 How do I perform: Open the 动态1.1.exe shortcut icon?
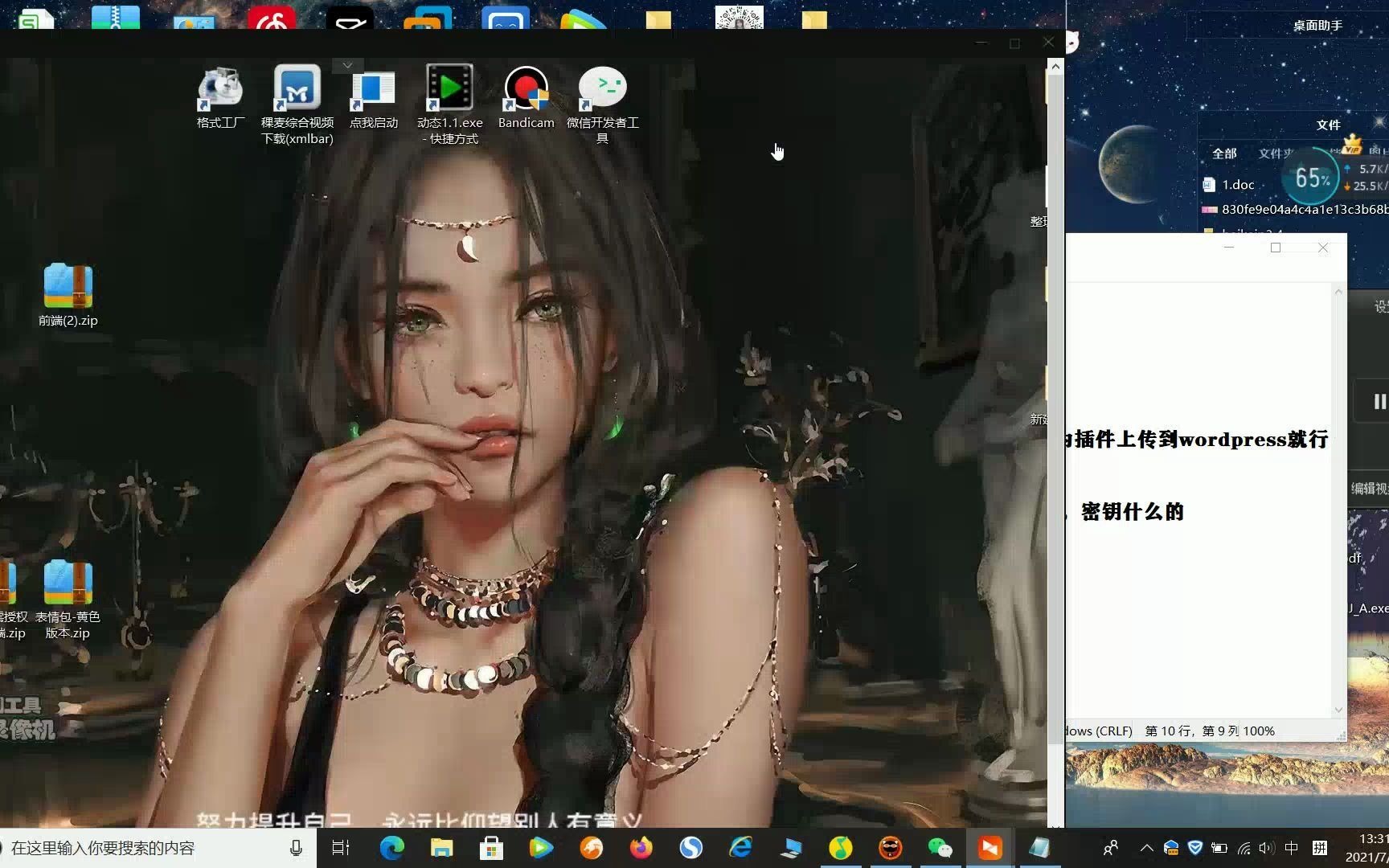coord(450,105)
